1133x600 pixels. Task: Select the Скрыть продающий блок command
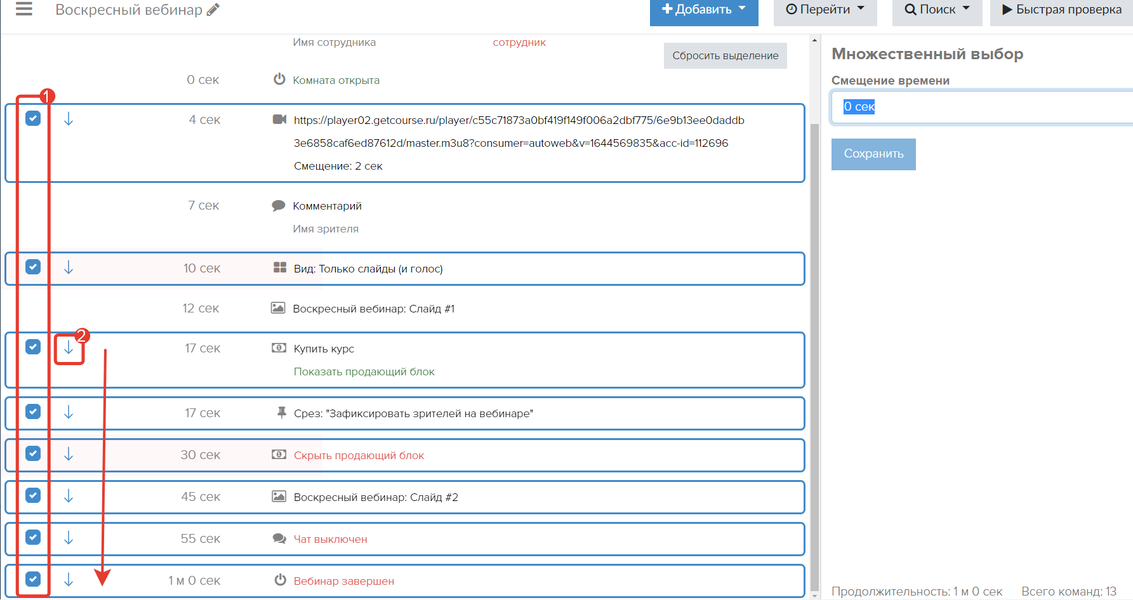(x=358, y=455)
